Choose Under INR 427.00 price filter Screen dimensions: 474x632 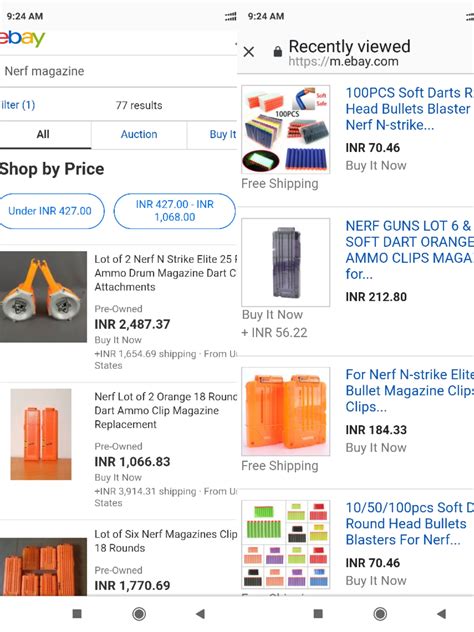click(50, 211)
